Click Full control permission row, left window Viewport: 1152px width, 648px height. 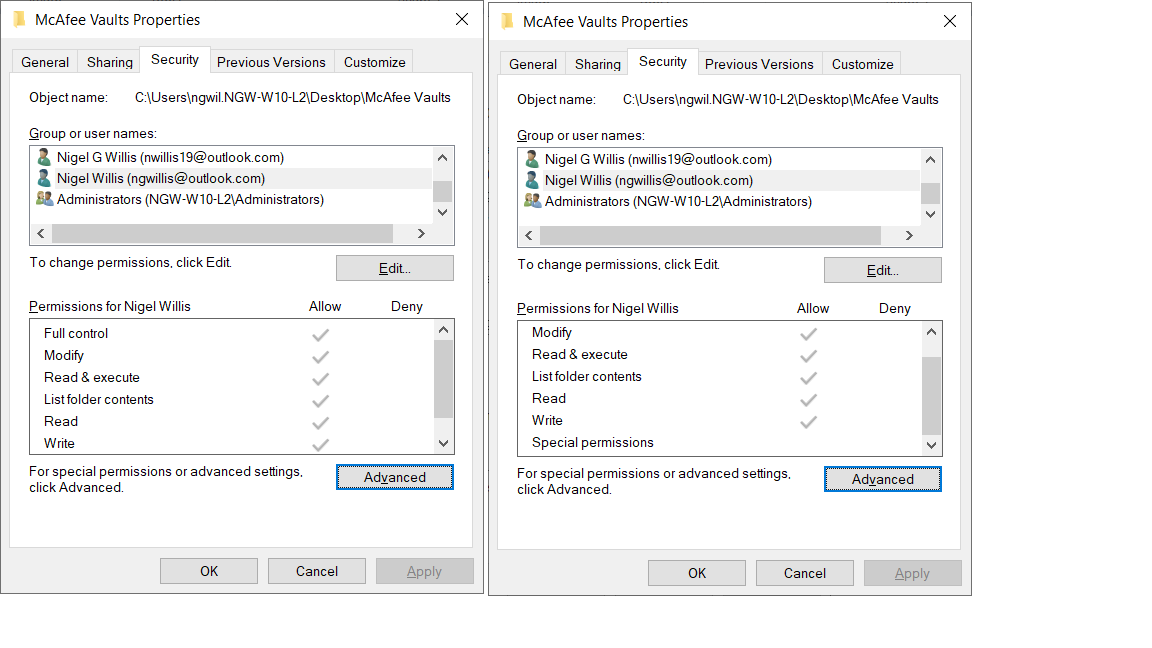tap(232, 334)
